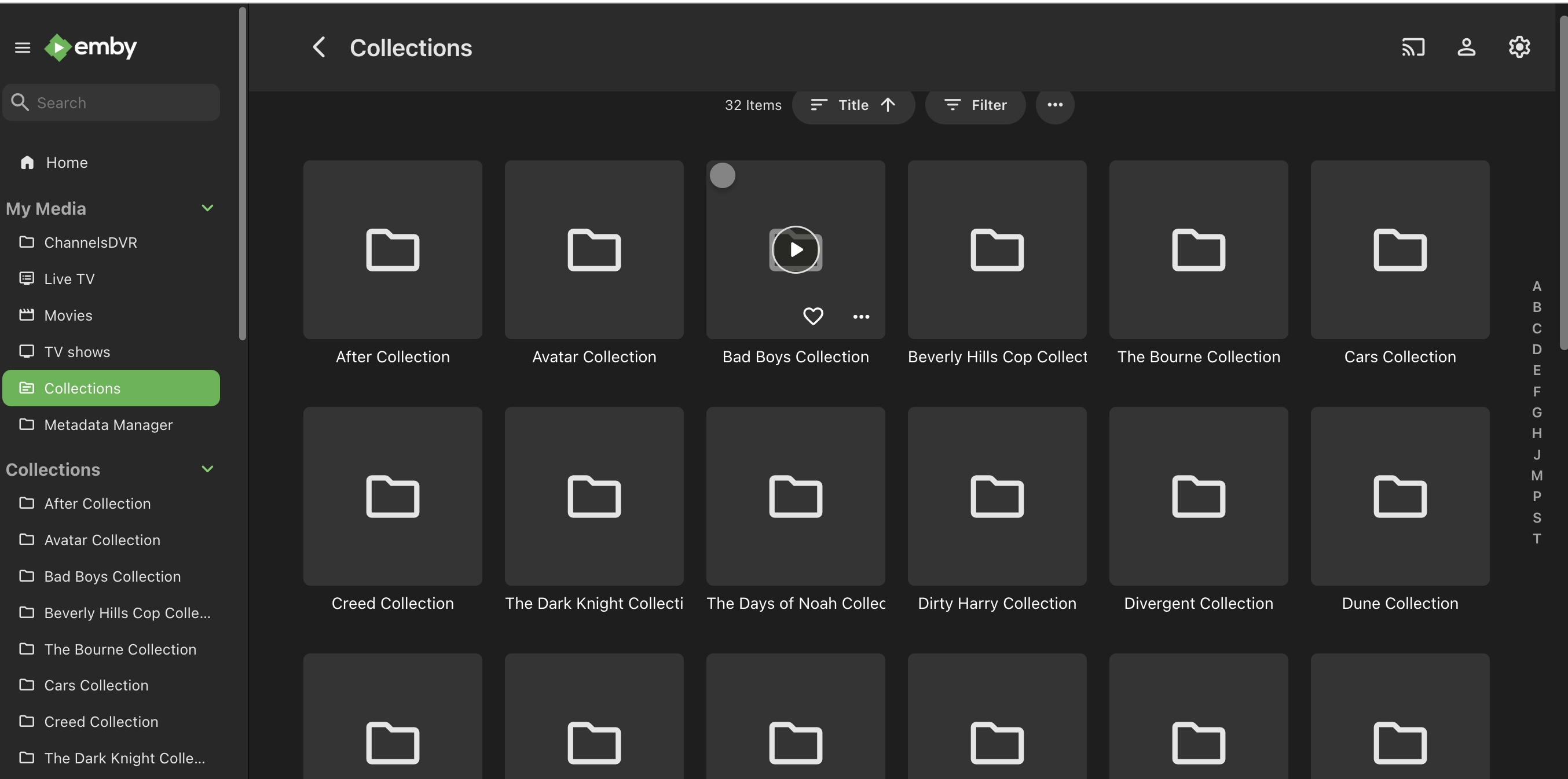Open Movies in the sidebar
The image size is (1568, 779).
tap(68, 315)
